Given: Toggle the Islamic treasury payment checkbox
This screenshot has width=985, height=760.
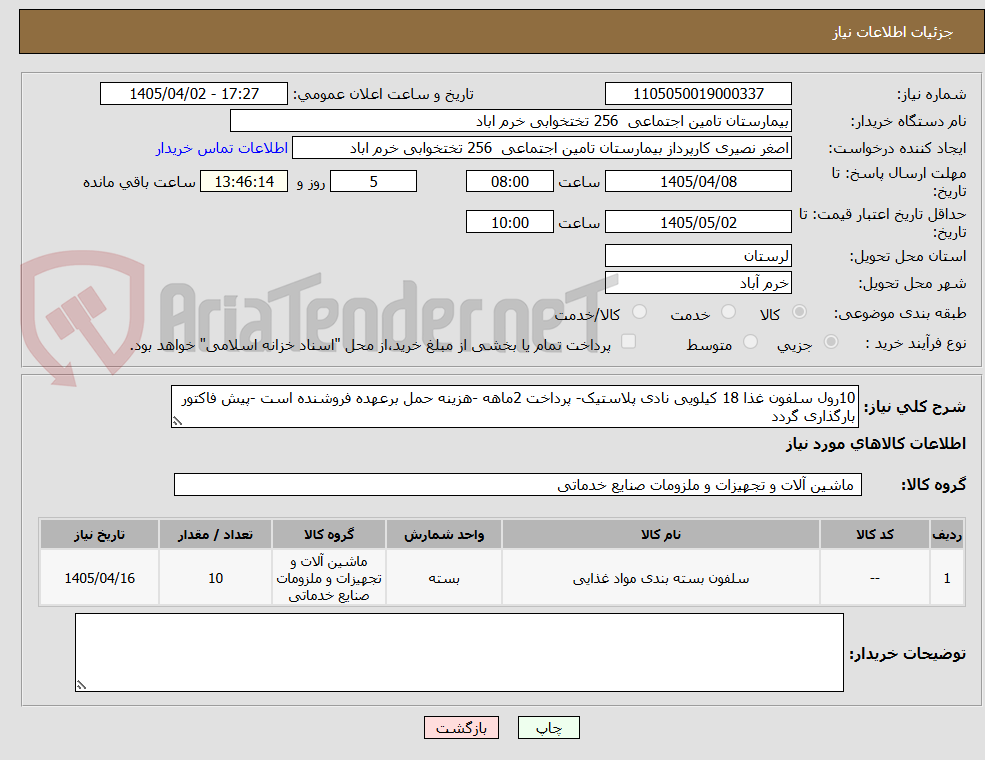Looking at the screenshot, I should coord(628,342).
